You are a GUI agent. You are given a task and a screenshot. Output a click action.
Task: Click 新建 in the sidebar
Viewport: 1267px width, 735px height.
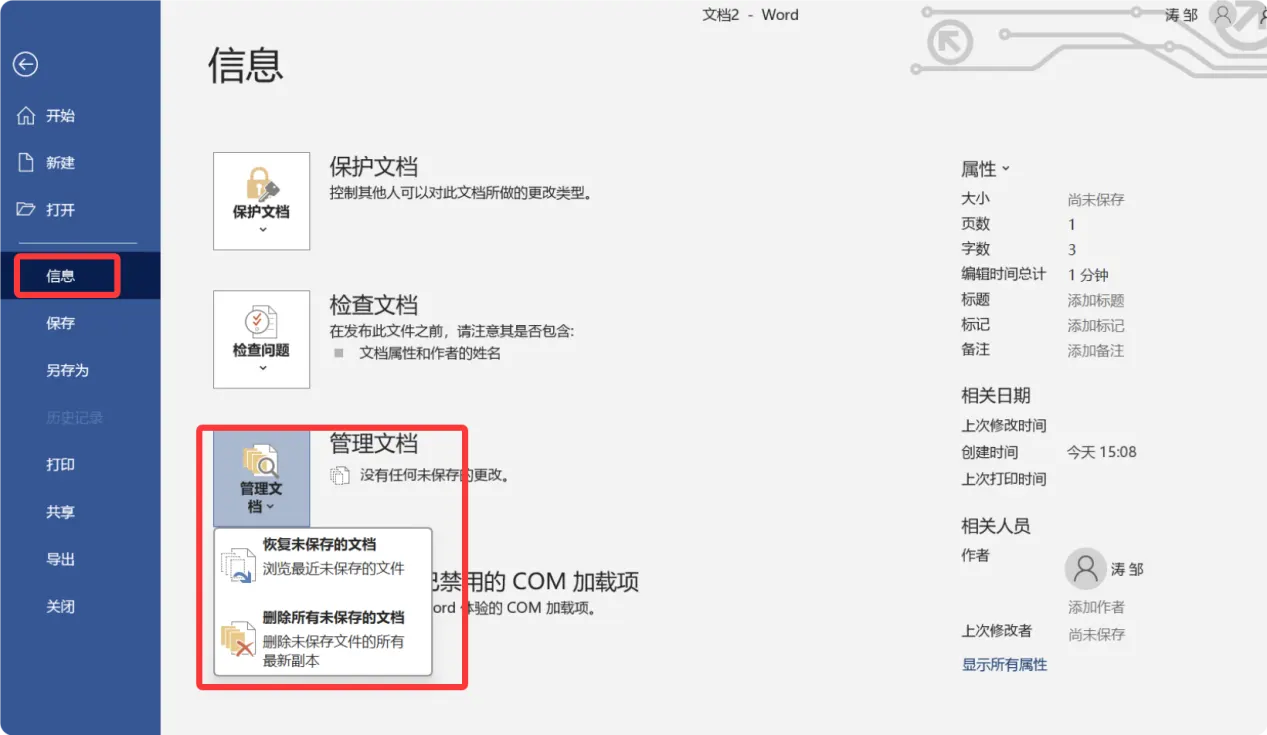80,162
